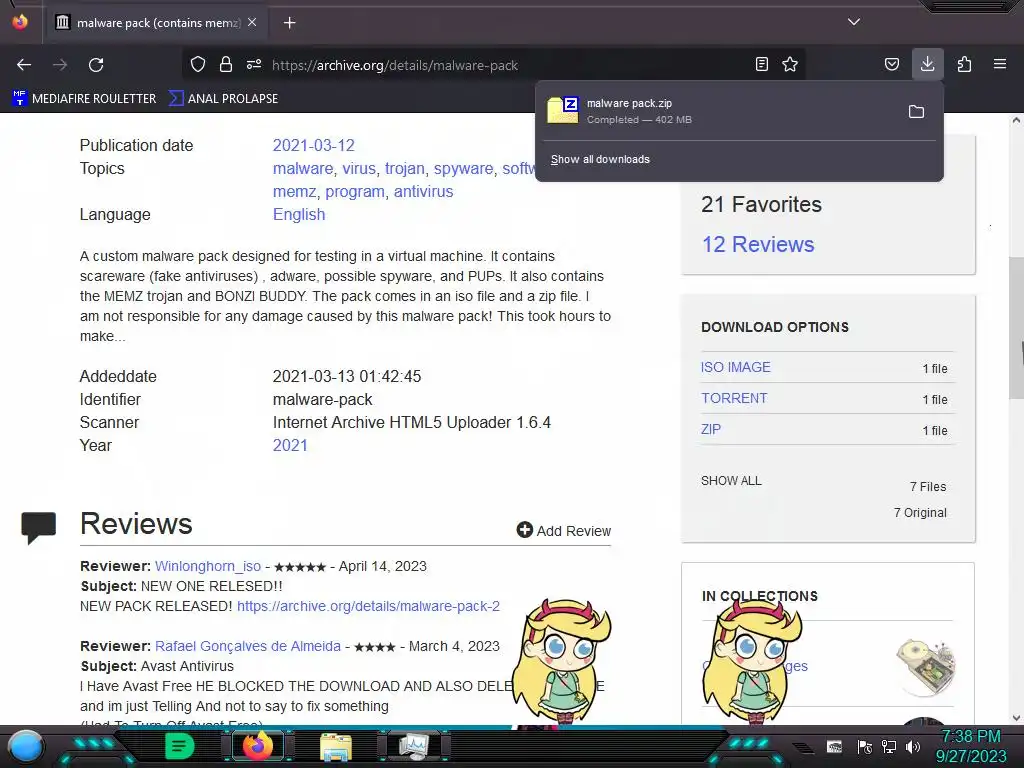1024x768 pixels.
Task: Open the memz topic link
Action: pos(294,191)
